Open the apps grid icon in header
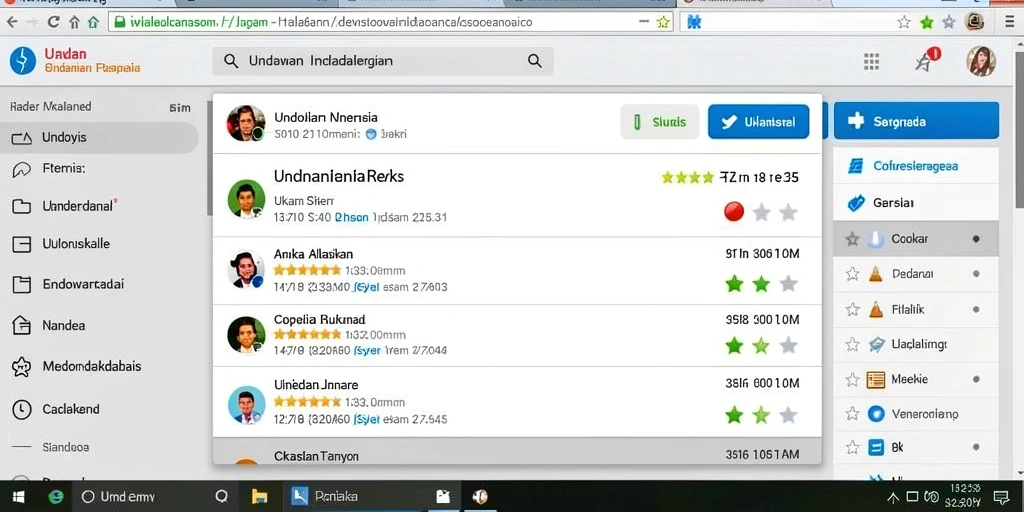The image size is (1024, 512). tap(871, 61)
